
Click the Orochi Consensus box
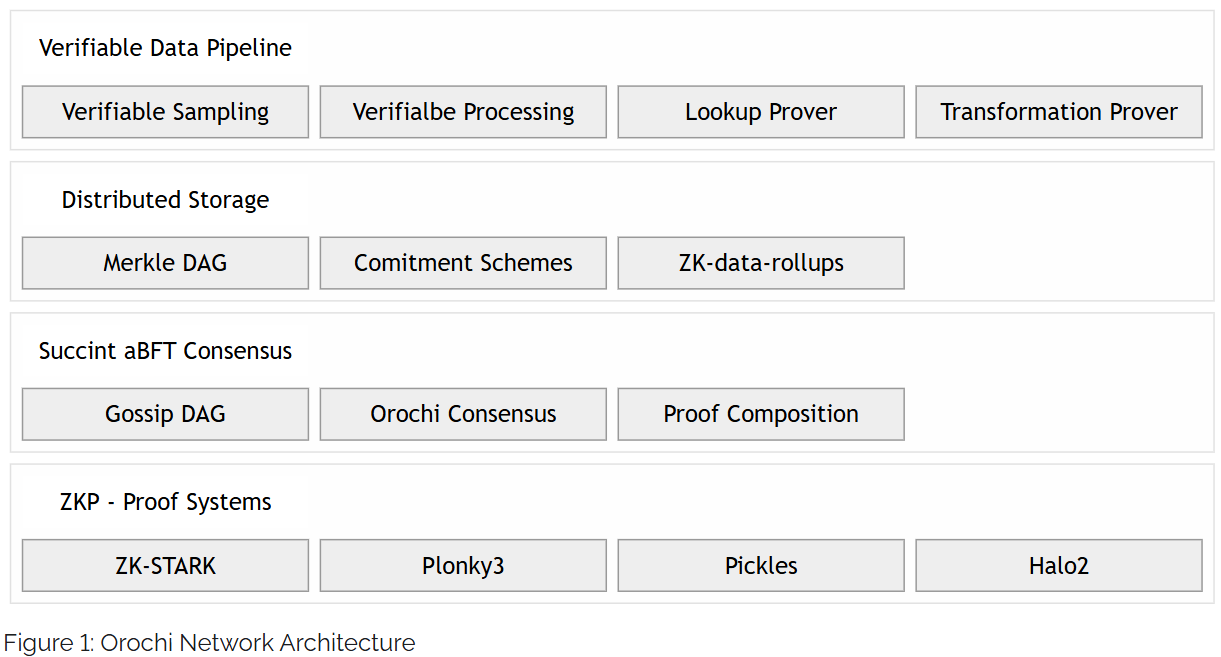pos(463,414)
